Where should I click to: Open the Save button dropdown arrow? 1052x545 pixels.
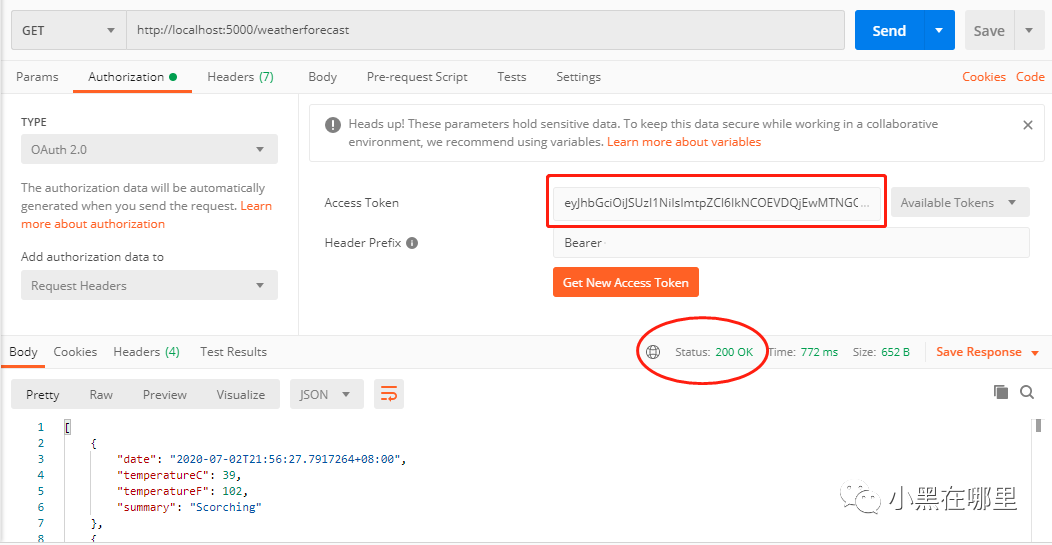coord(1029,30)
